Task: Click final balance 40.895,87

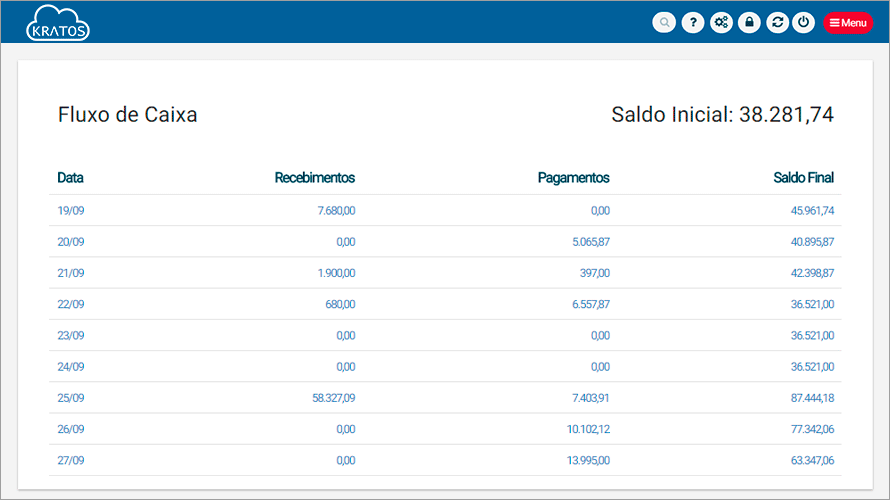Action: pyautogui.click(x=813, y=242)
